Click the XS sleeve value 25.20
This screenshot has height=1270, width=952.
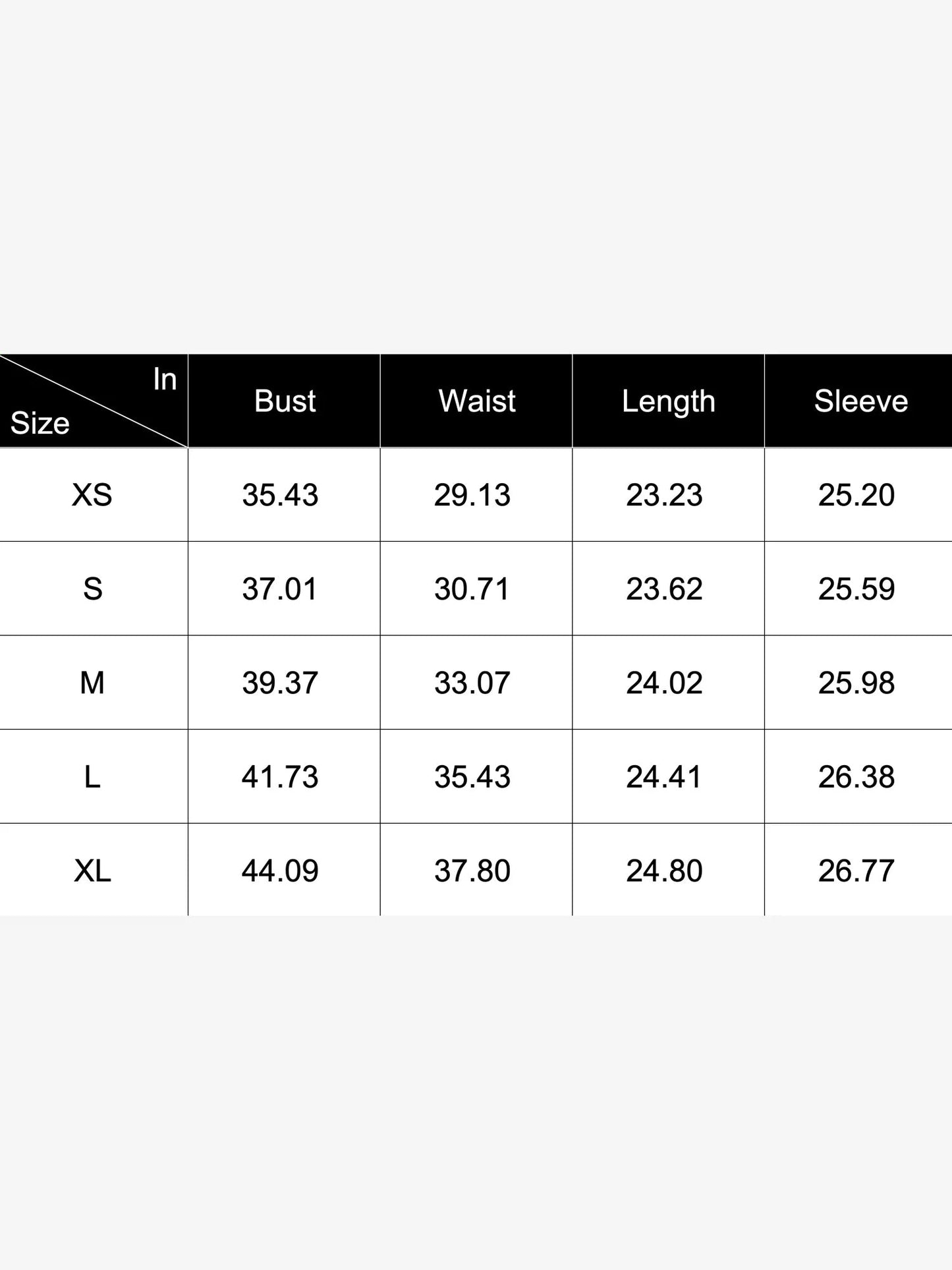(x=856, y=495)
